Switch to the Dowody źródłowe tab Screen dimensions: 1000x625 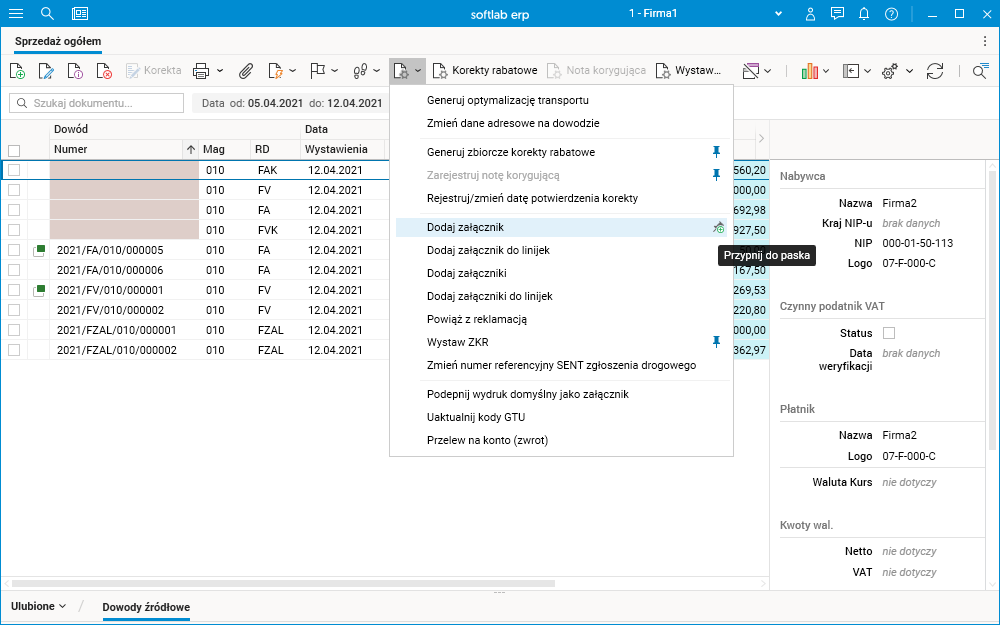[x=146, y=607]
